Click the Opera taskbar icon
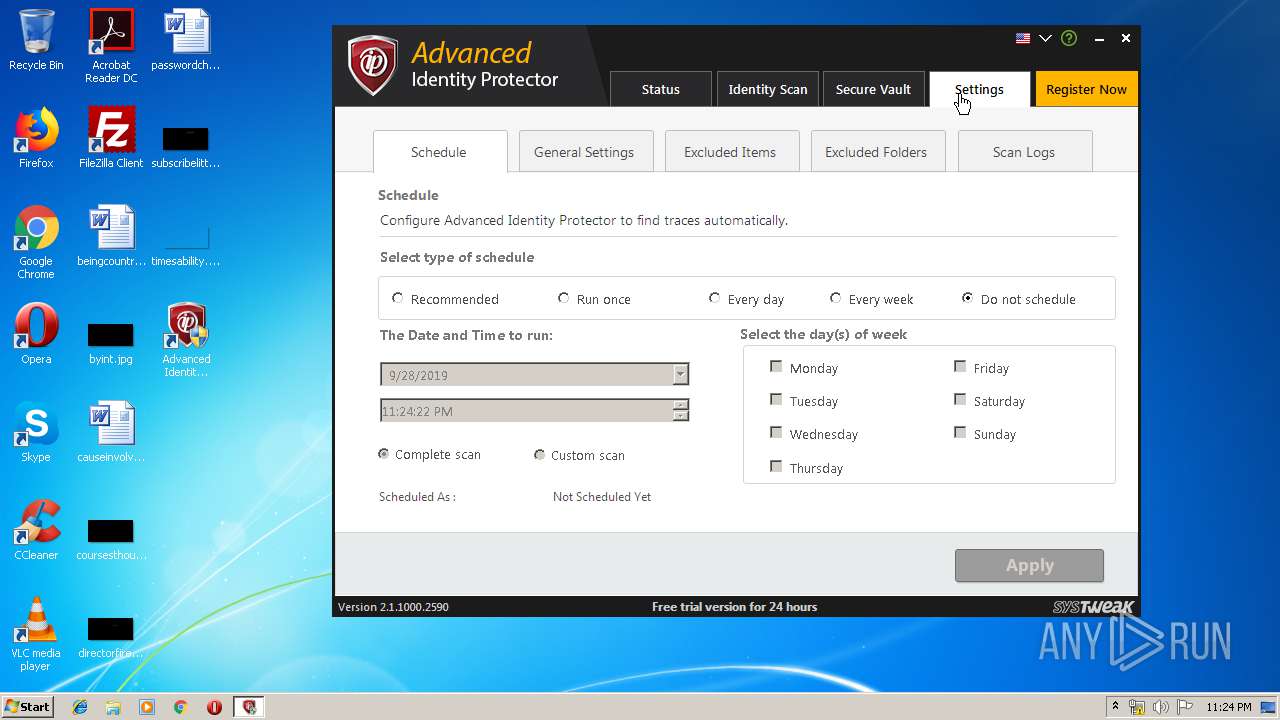The image size is (1280, 720). point(214,707)
